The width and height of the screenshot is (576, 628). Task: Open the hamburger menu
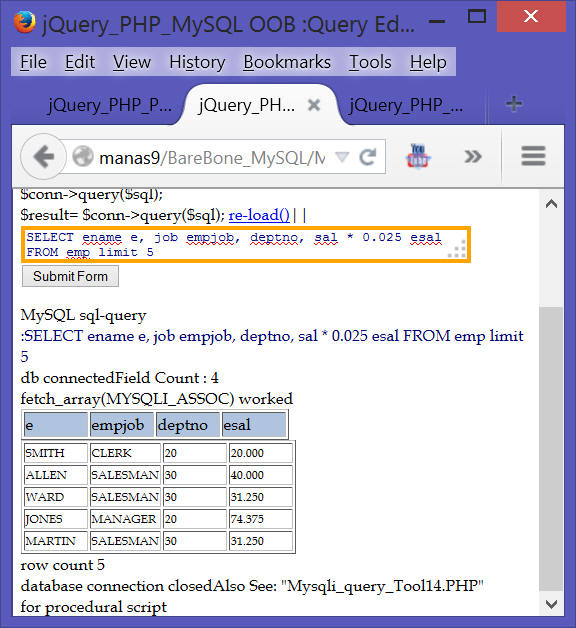[533, 156]
